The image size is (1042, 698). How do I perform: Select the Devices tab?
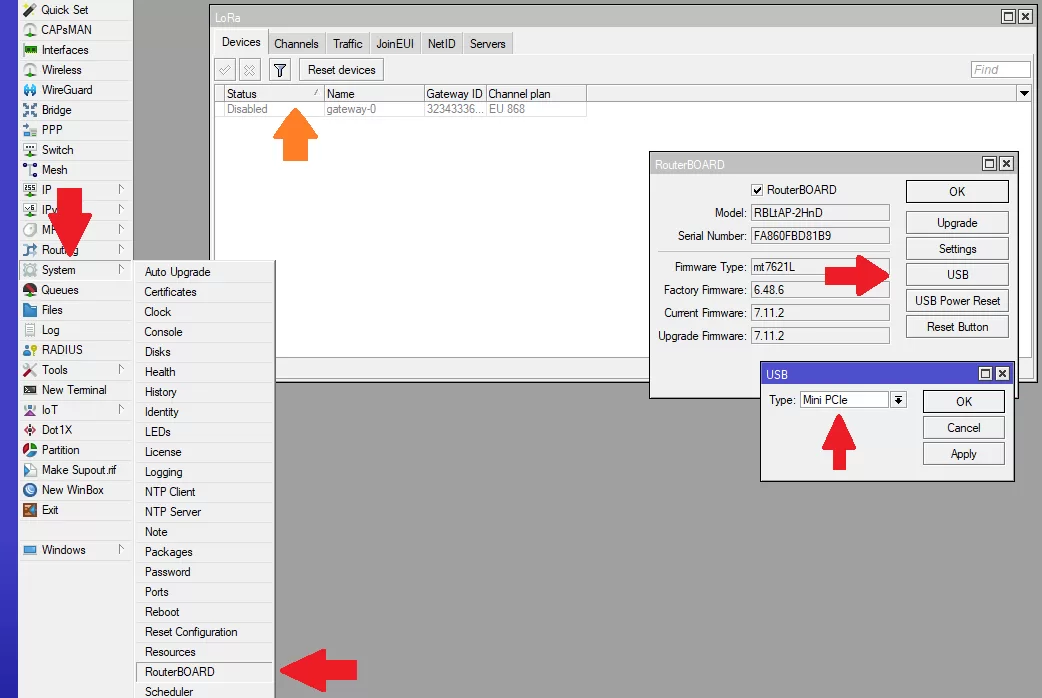tap(241, 43)
